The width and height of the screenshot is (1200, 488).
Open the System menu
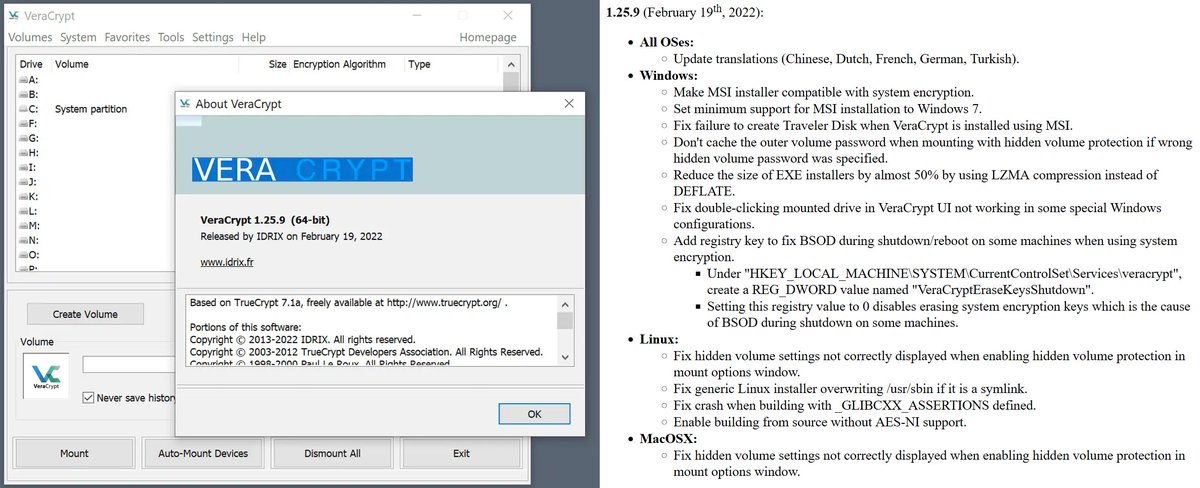tap(78, 37)
